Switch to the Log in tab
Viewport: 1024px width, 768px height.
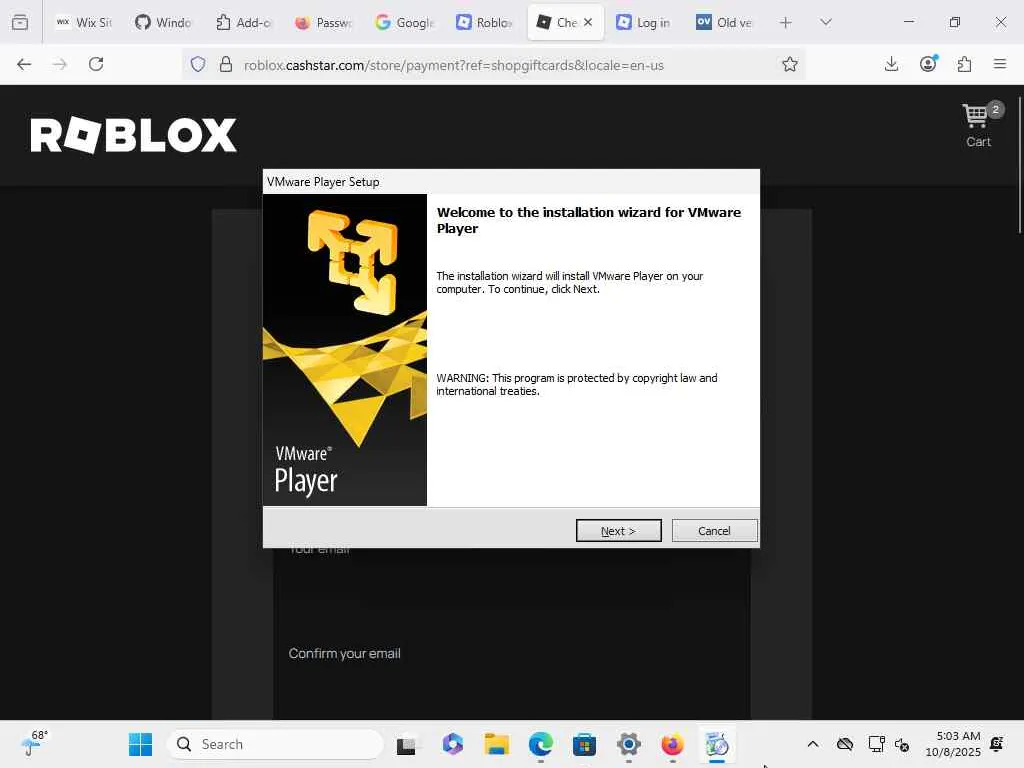(x=644, y=22)
